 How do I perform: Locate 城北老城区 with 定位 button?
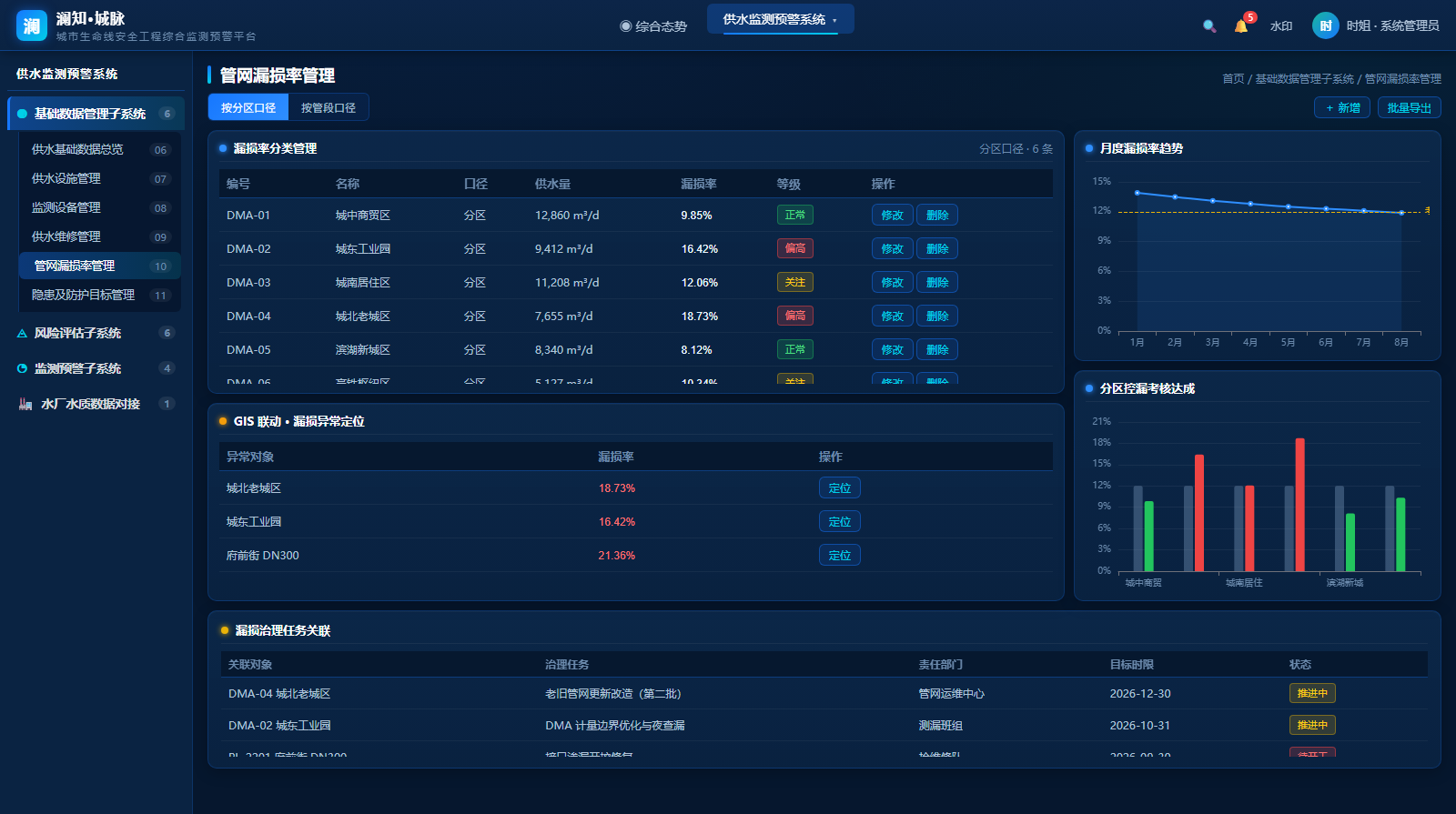pos(839,488)
